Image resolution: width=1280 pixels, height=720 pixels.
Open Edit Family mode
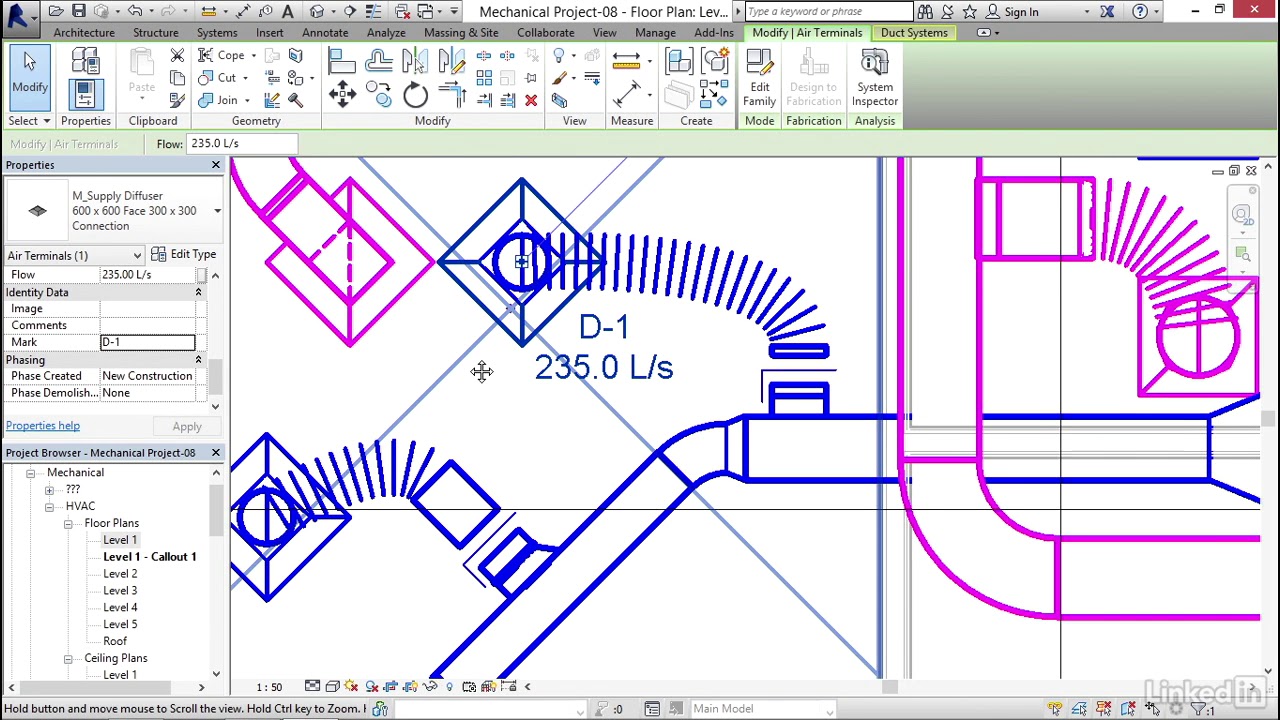coord(759,78)
